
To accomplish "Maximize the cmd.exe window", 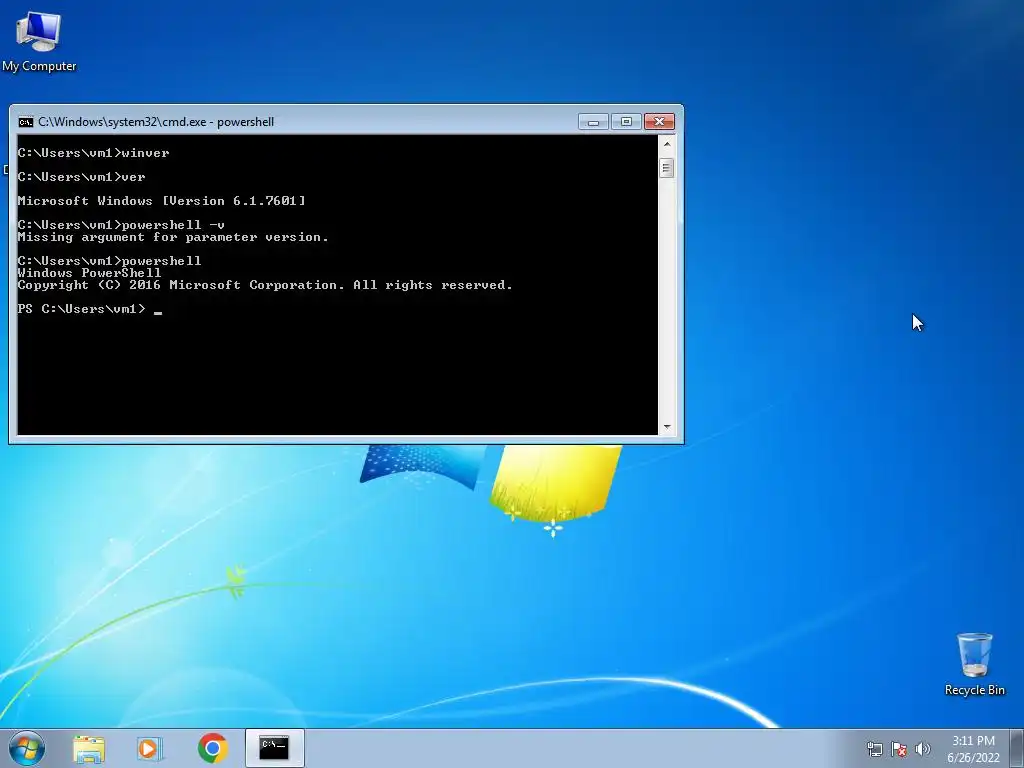I will coord(626,122).
